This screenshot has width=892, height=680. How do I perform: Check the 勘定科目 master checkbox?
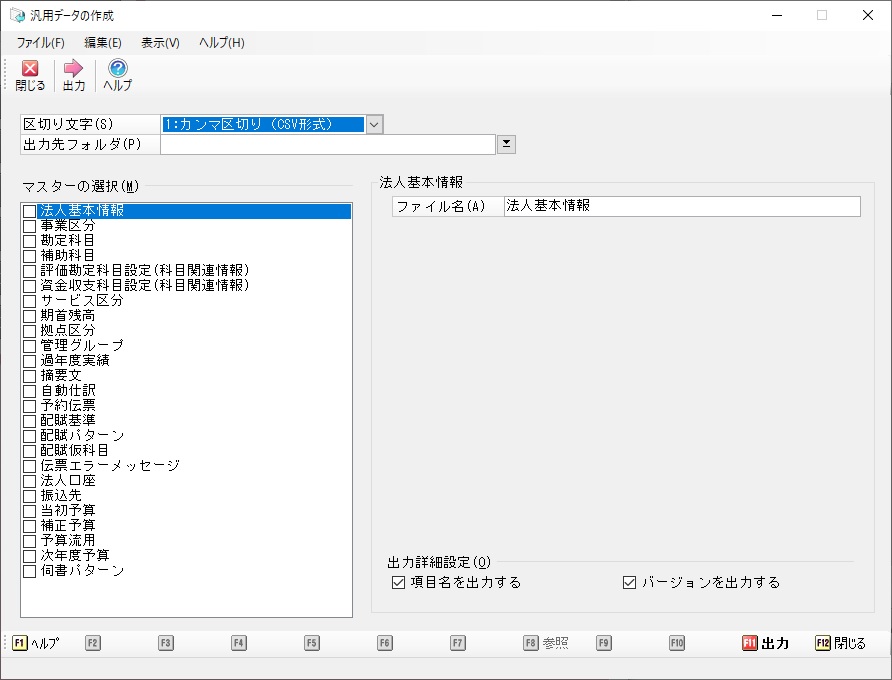[x=29, y=241]
